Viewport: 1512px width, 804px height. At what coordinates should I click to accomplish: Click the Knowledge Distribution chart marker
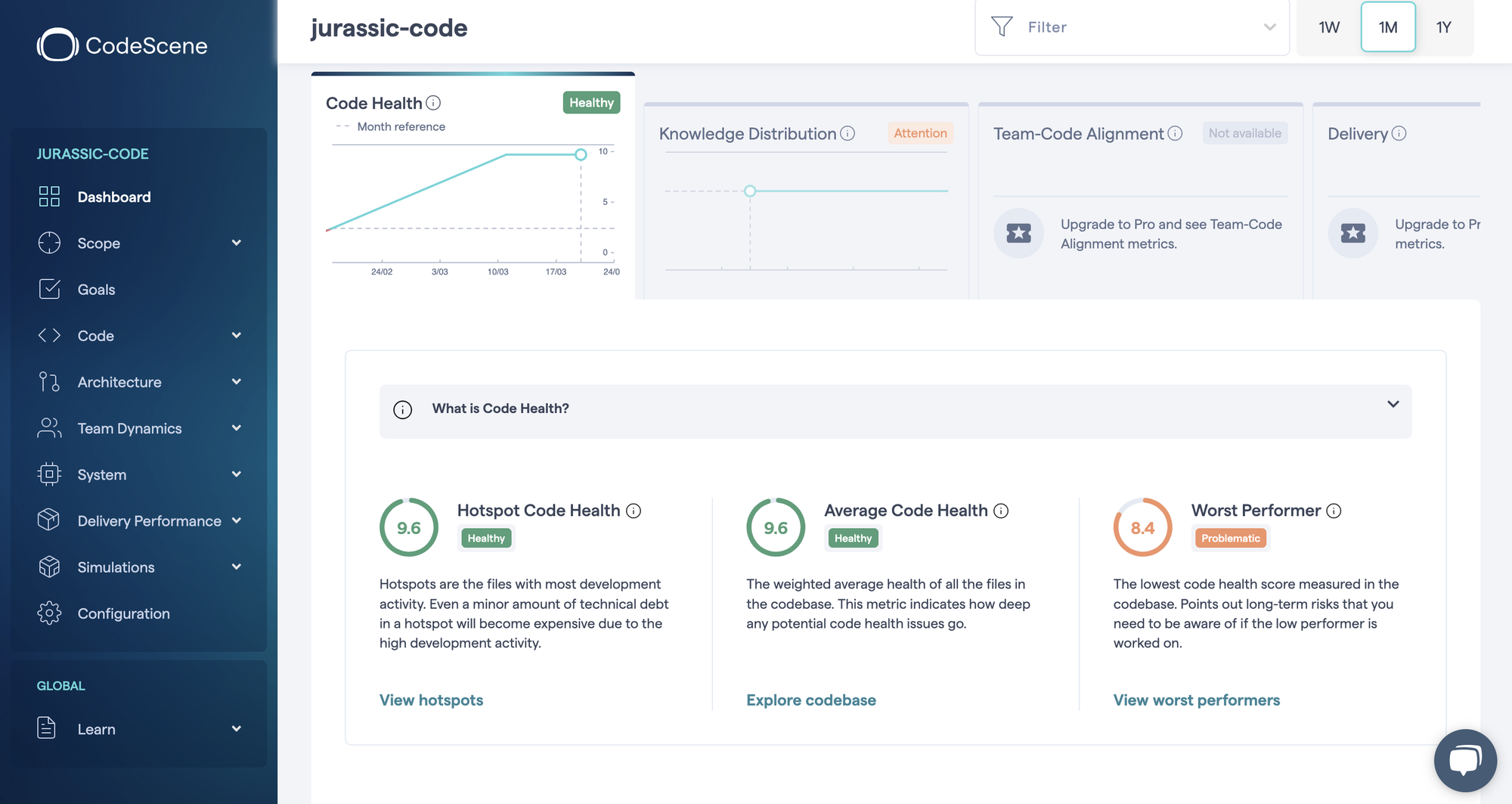coord(750,191)
